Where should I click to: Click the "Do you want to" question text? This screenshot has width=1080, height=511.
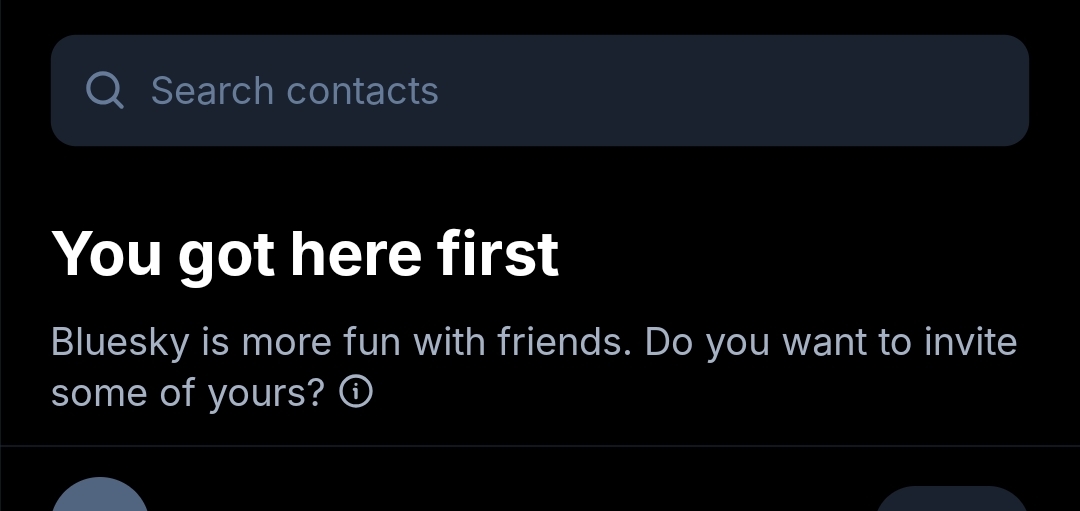pos(777,343)
